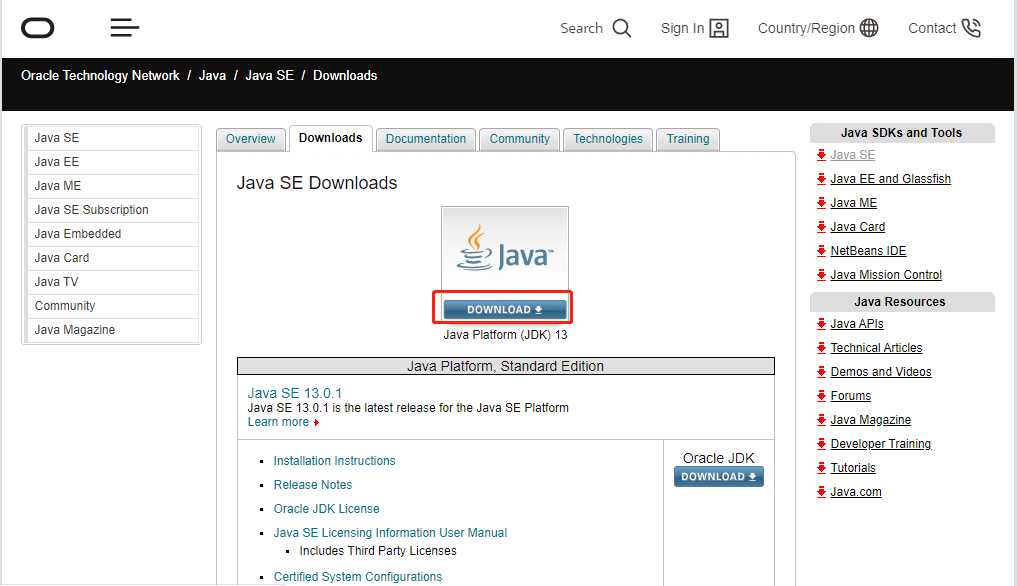Screen dimensions: 1017x586
Task: Open the Release Notes link
Action: pyautogui.click(x=313, y=485)
